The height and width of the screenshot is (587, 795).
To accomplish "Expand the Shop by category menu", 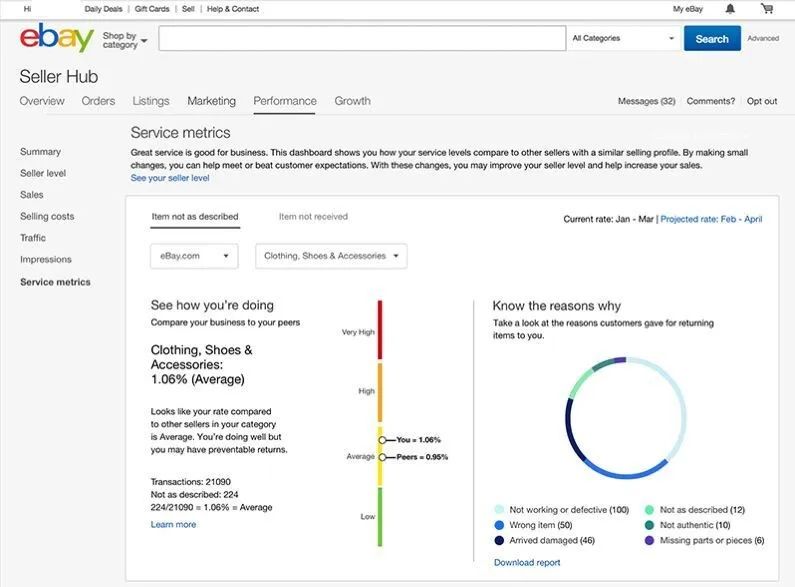I will point(124,40).
